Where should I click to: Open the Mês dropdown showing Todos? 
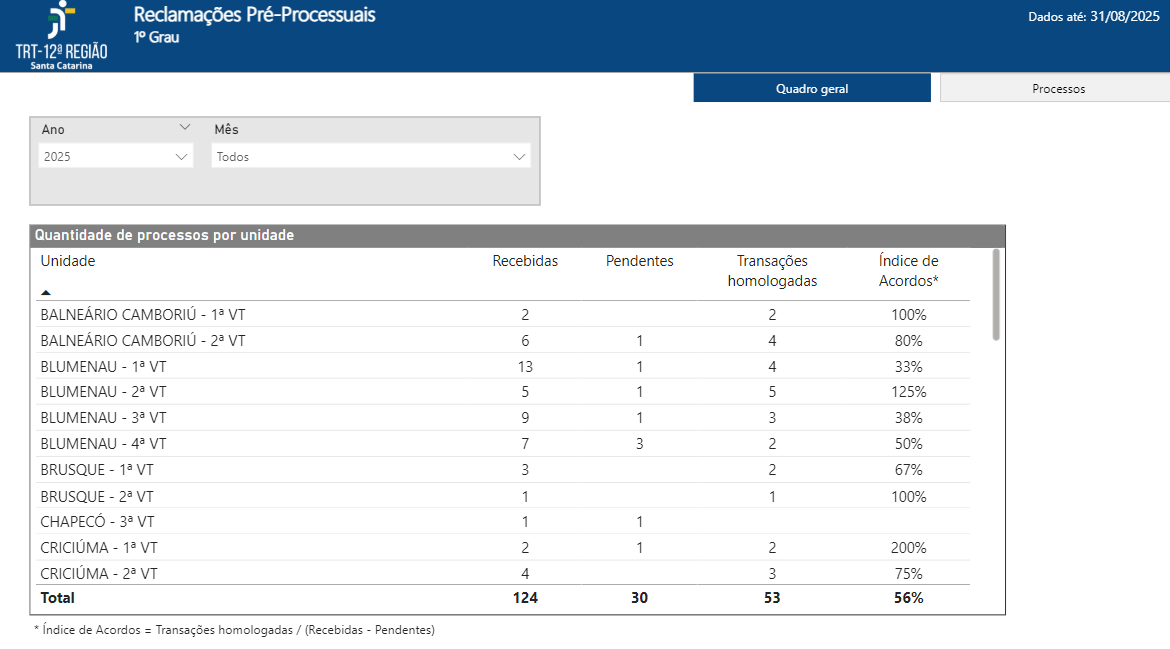(371, 157)
